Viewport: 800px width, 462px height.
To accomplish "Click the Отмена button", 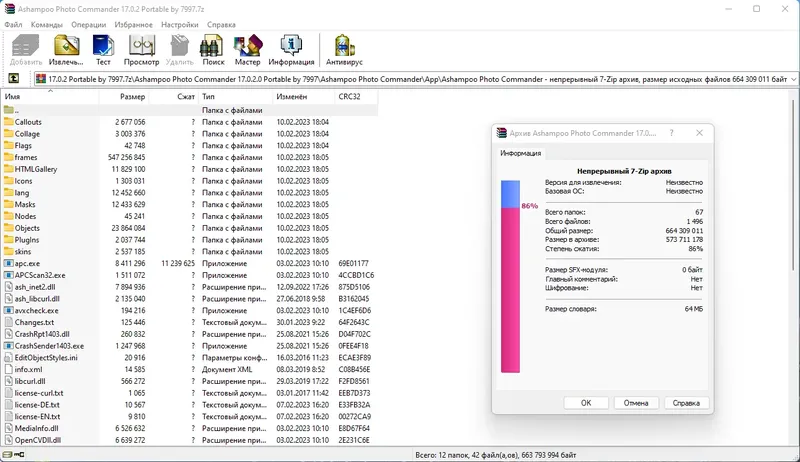I will tap(636, 403).
